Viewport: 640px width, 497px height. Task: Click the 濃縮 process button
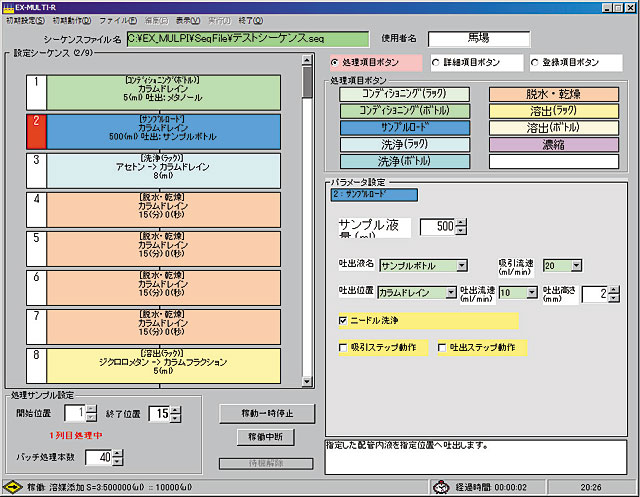[554, 144]
